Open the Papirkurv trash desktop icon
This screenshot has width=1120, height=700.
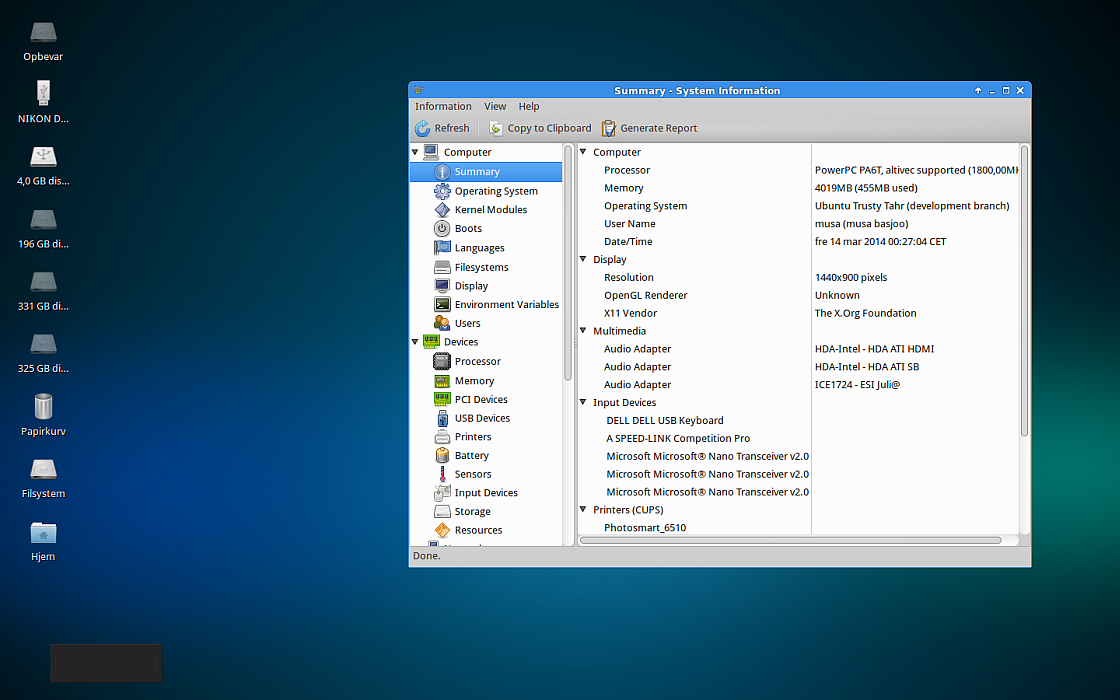click(43, 407)
